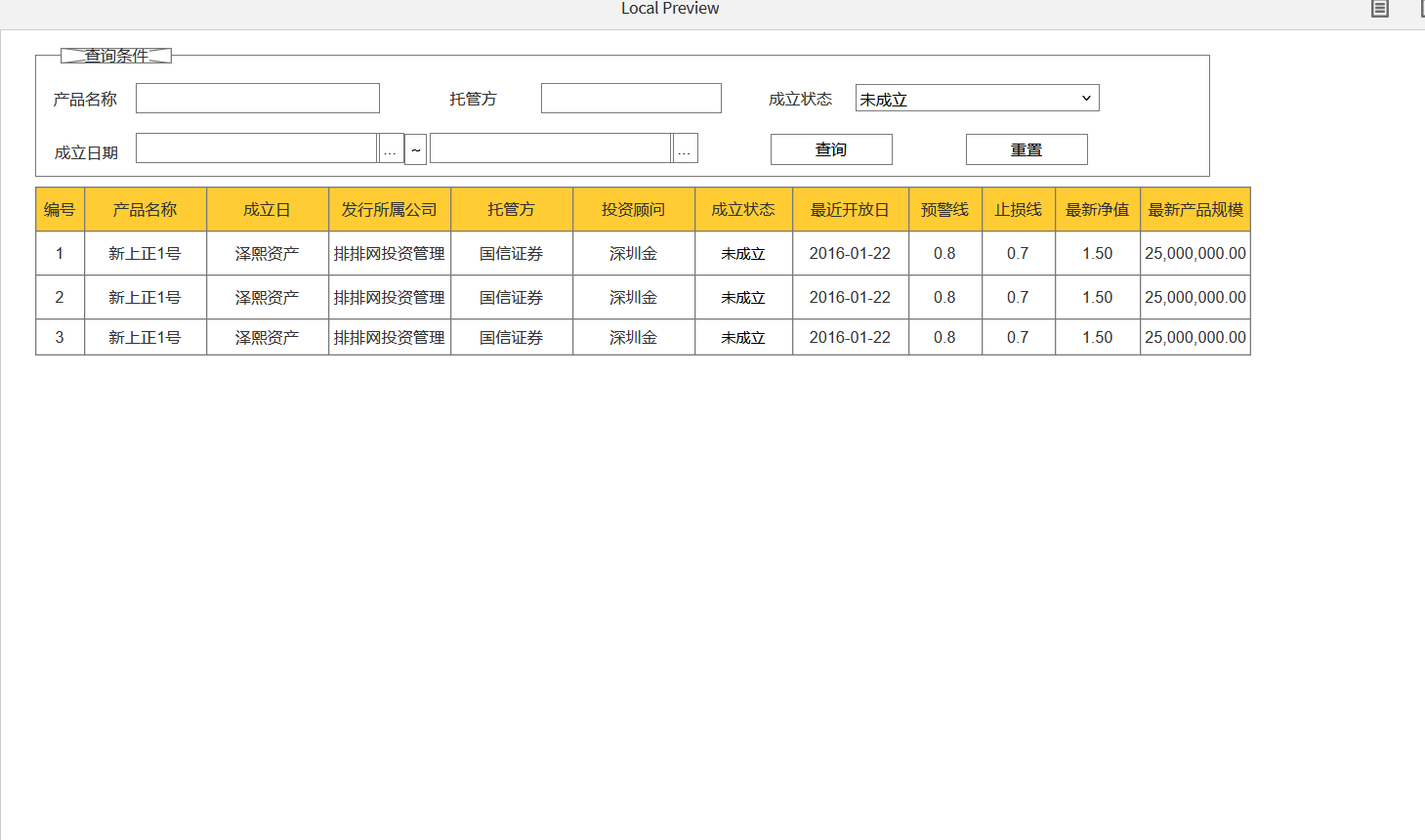Click 未成立 status in row 2
The image size is (1425, 840).
coord(743,298)
